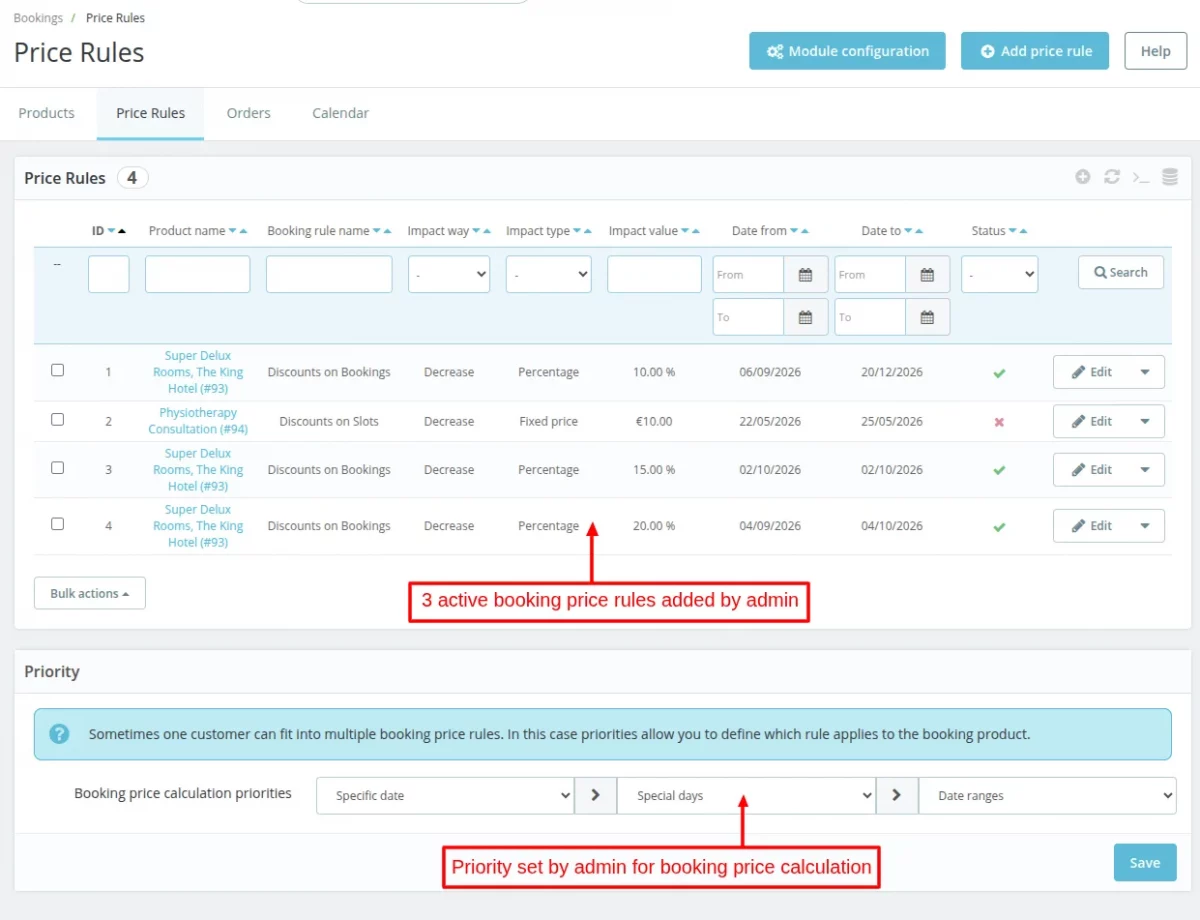Sort Date to column descending
The height and width of the screenshot is (920, 1200).
click(x=908, y=231)
